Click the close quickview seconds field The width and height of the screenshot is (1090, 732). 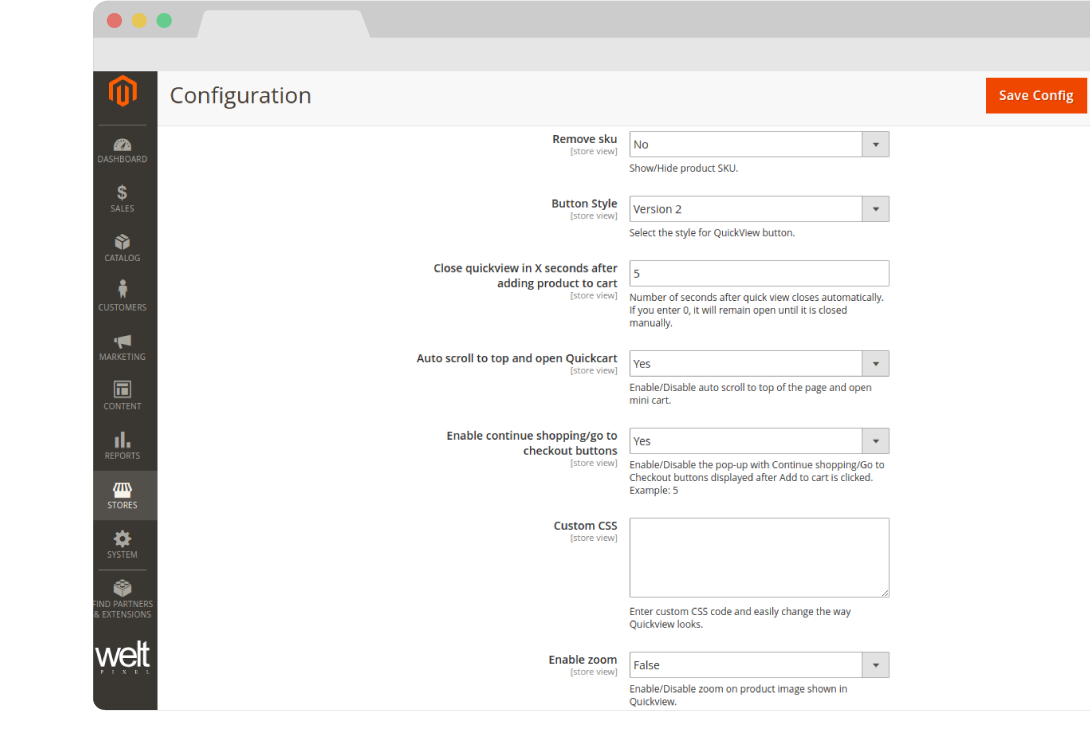(758, 274)
